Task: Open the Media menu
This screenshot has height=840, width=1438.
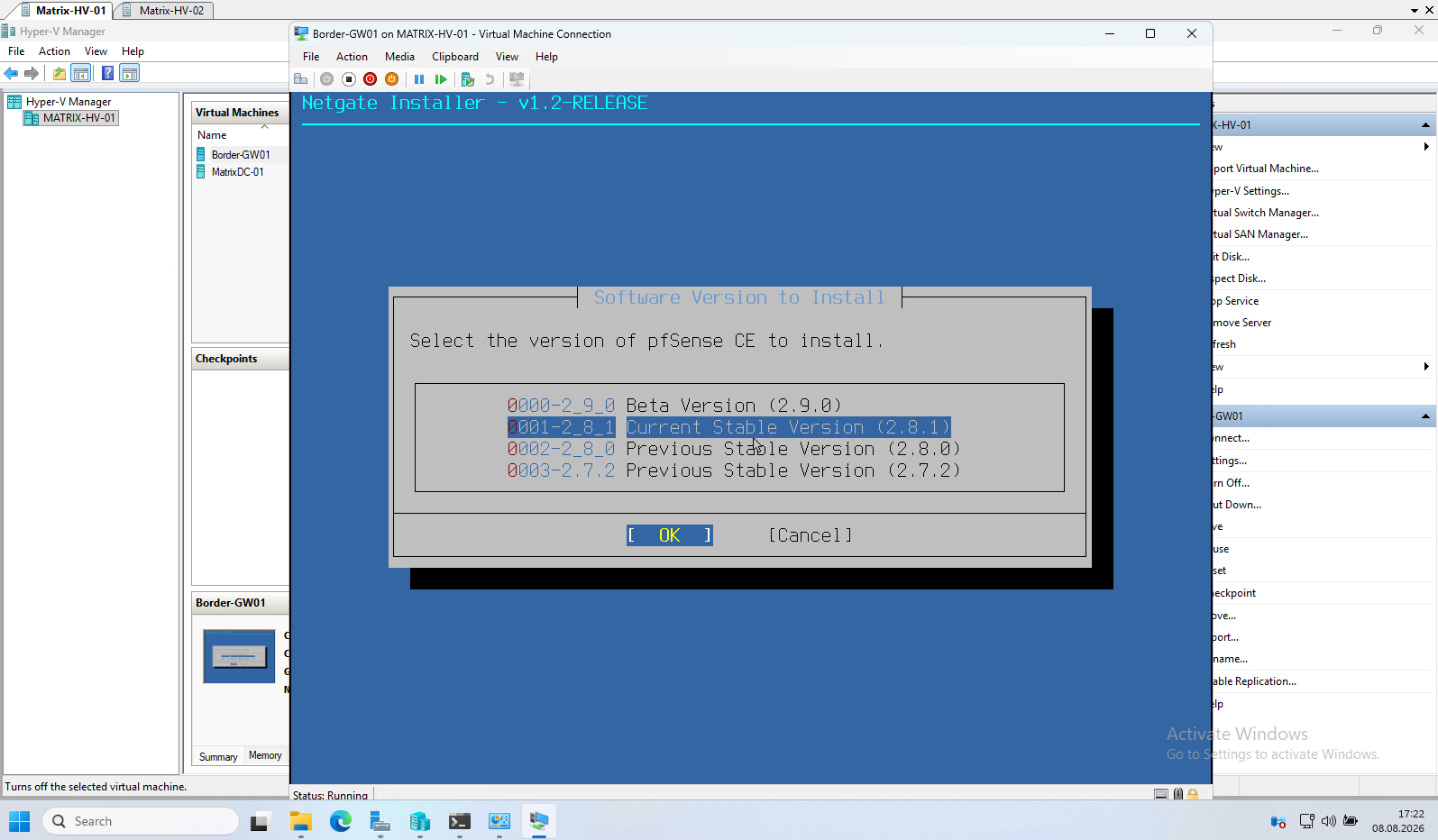Action: tap(399, 57)
